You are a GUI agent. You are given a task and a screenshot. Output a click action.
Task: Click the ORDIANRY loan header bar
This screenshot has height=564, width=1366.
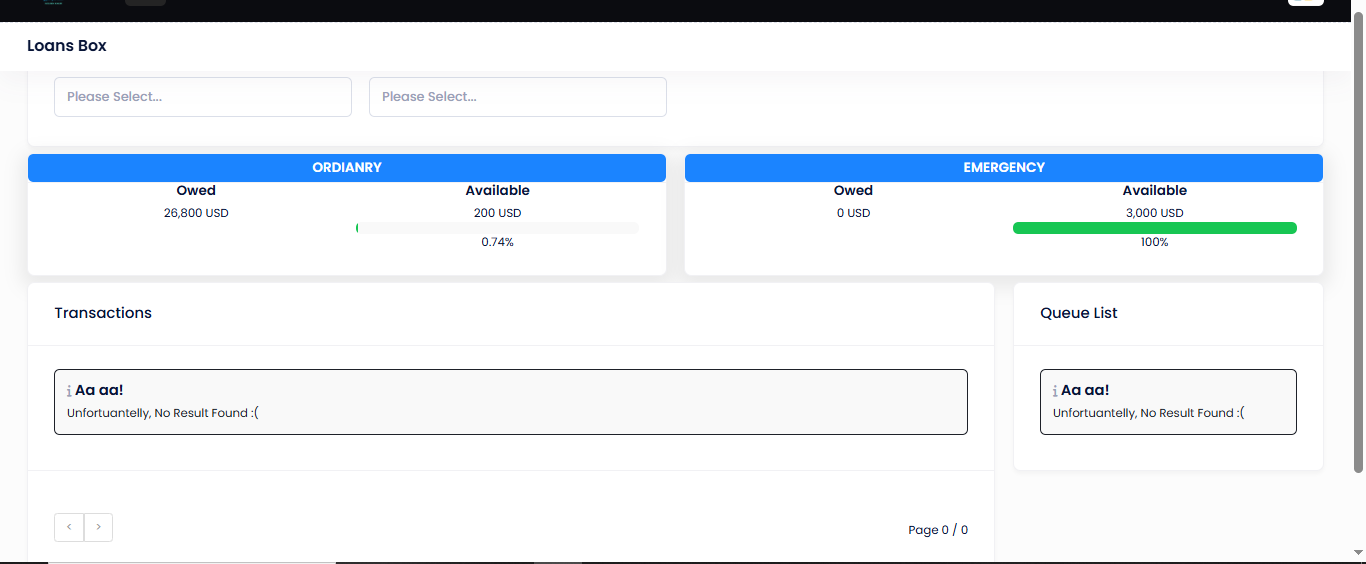[x=347, y=168]
